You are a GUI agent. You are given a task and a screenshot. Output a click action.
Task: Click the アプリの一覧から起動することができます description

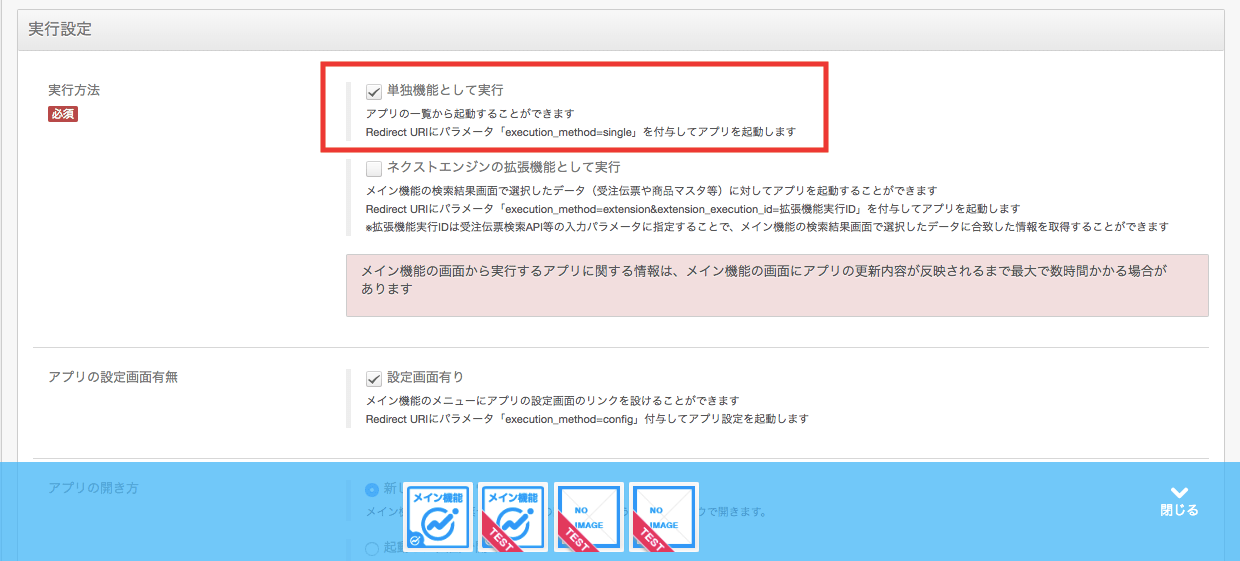[x=470, y=114]
